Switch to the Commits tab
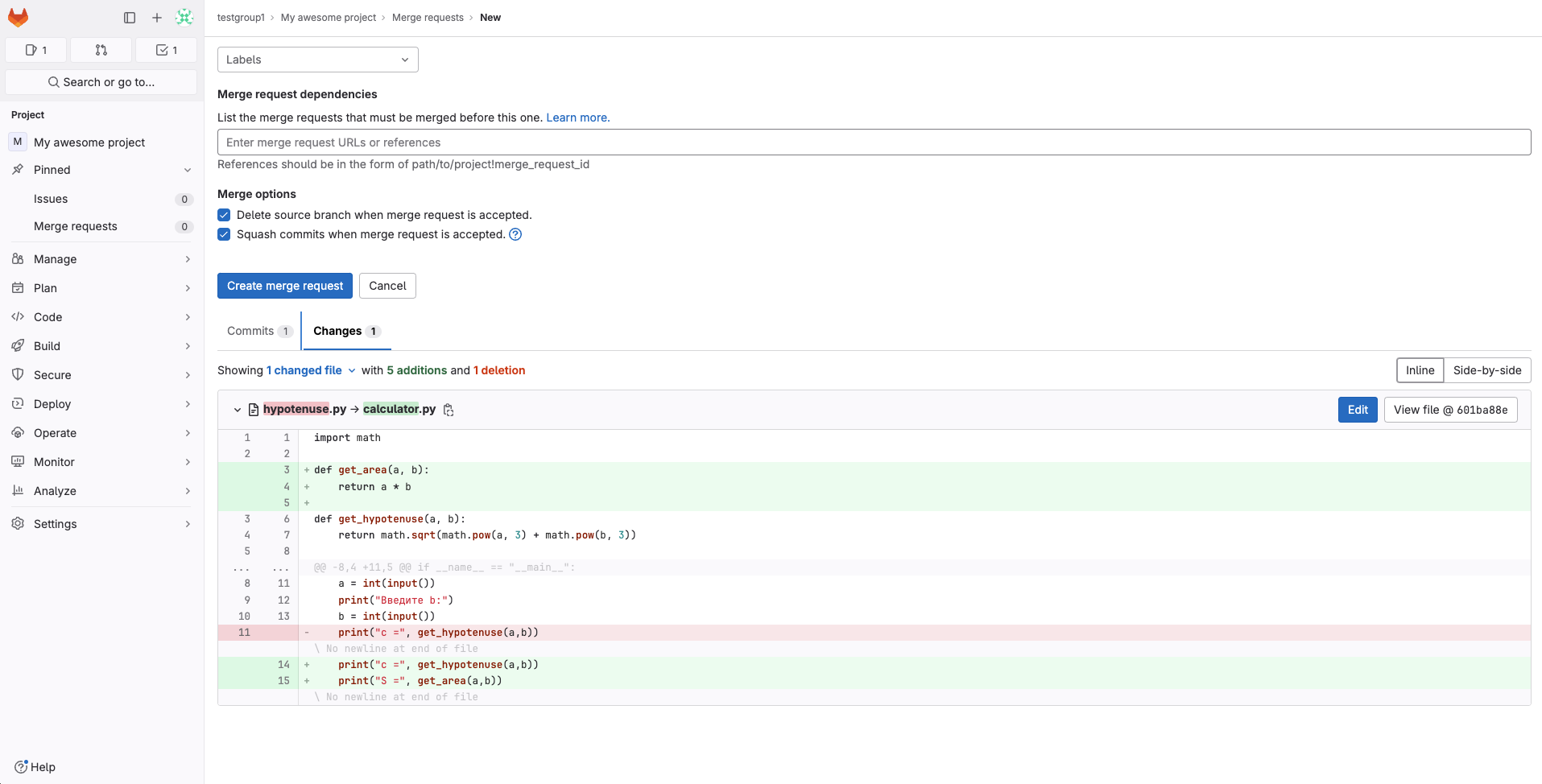This screenshot has width=1542, height=784. [x=258, y=331]
